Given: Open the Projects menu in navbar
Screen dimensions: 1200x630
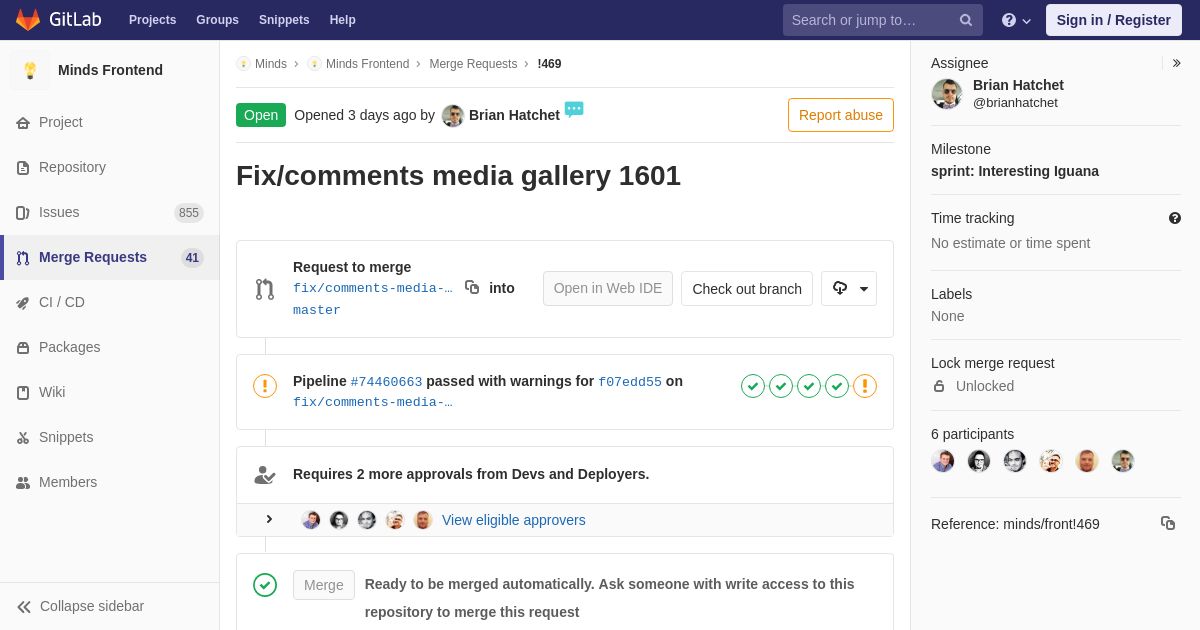Looking at the screenshot, I should point(152,20).
